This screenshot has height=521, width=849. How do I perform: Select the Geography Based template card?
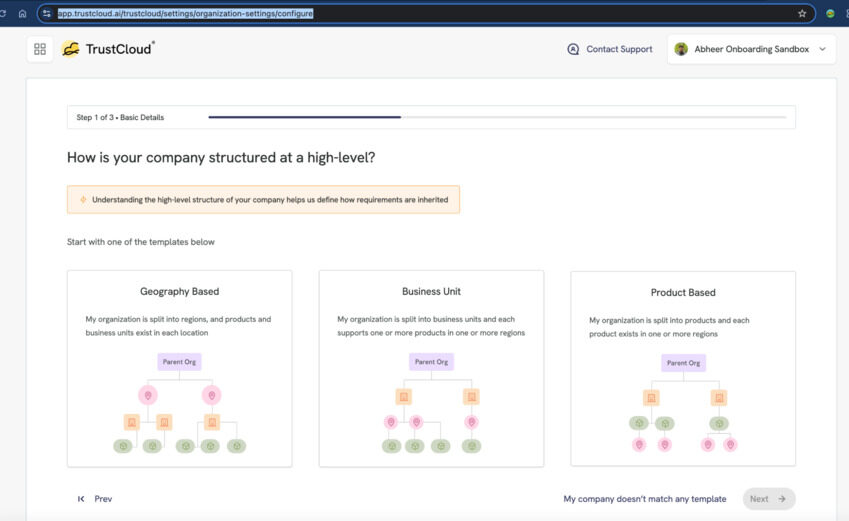[179, 368]
